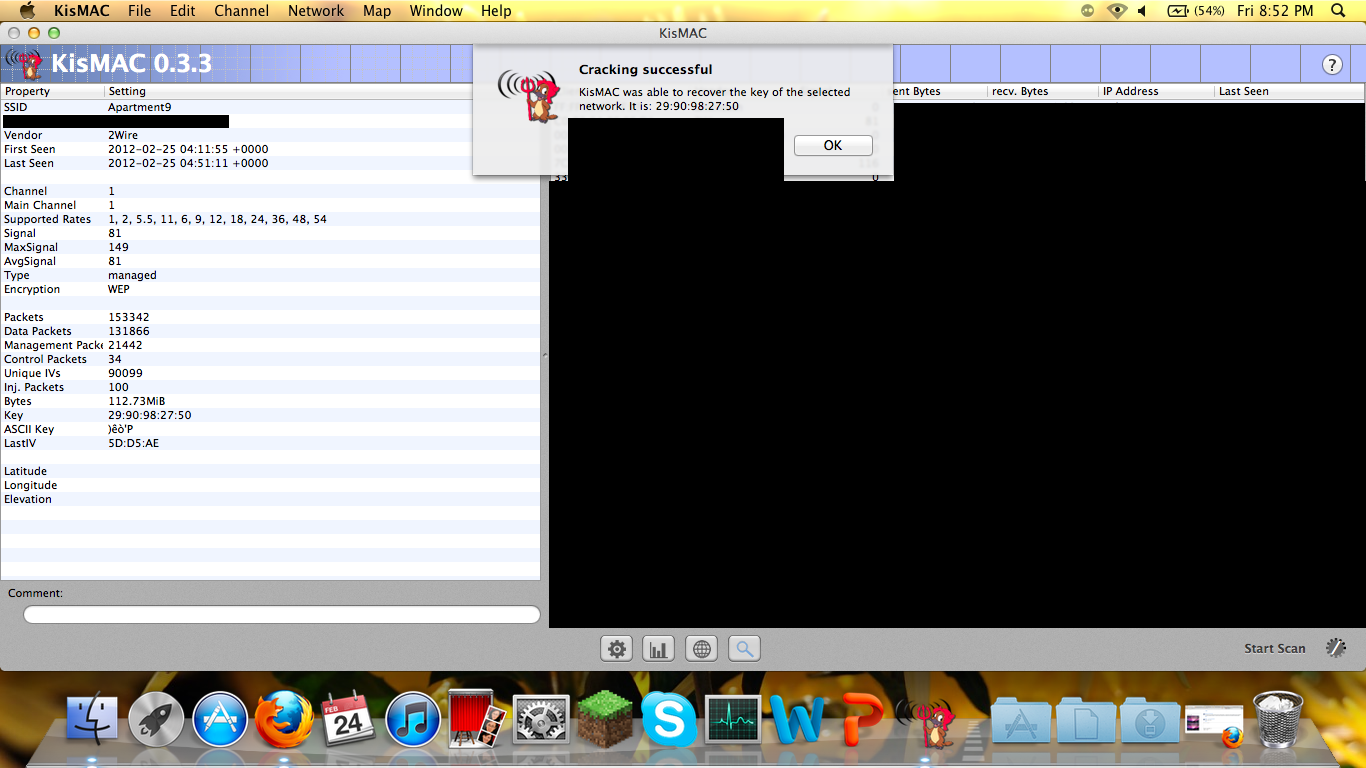
Task: Click the two-dot status icon in menu bar
Action: tap(1088, 11)
